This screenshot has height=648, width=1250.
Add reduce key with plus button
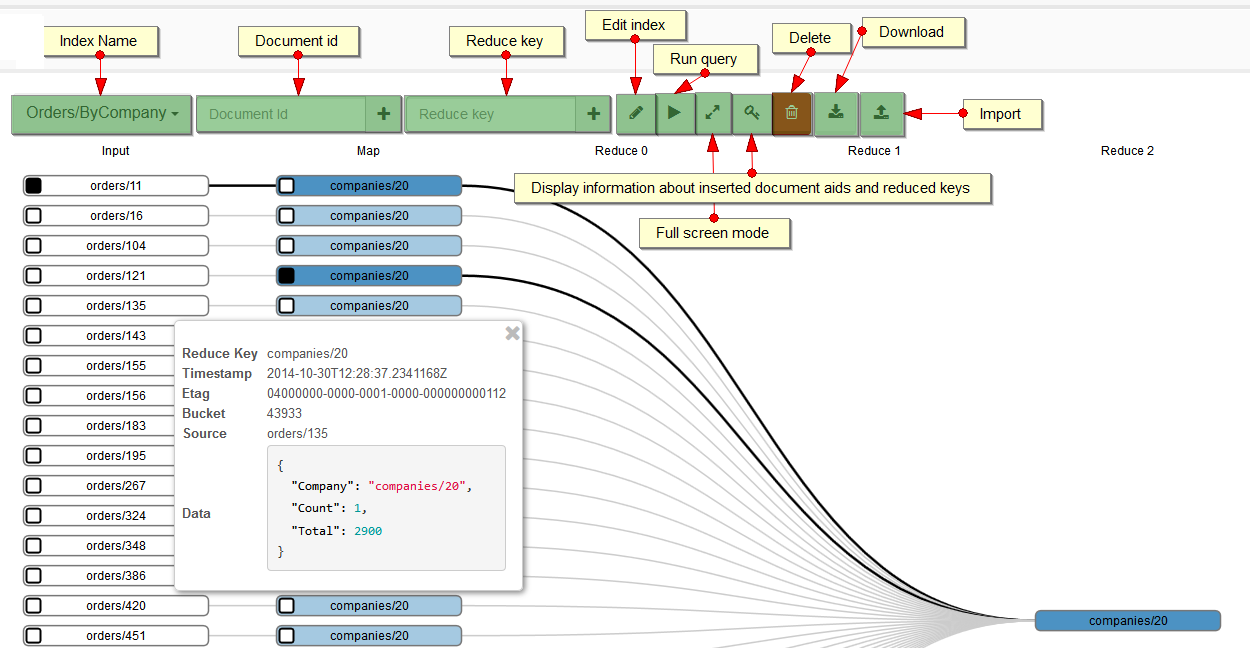pyautogui.click(x=593, y=114)
